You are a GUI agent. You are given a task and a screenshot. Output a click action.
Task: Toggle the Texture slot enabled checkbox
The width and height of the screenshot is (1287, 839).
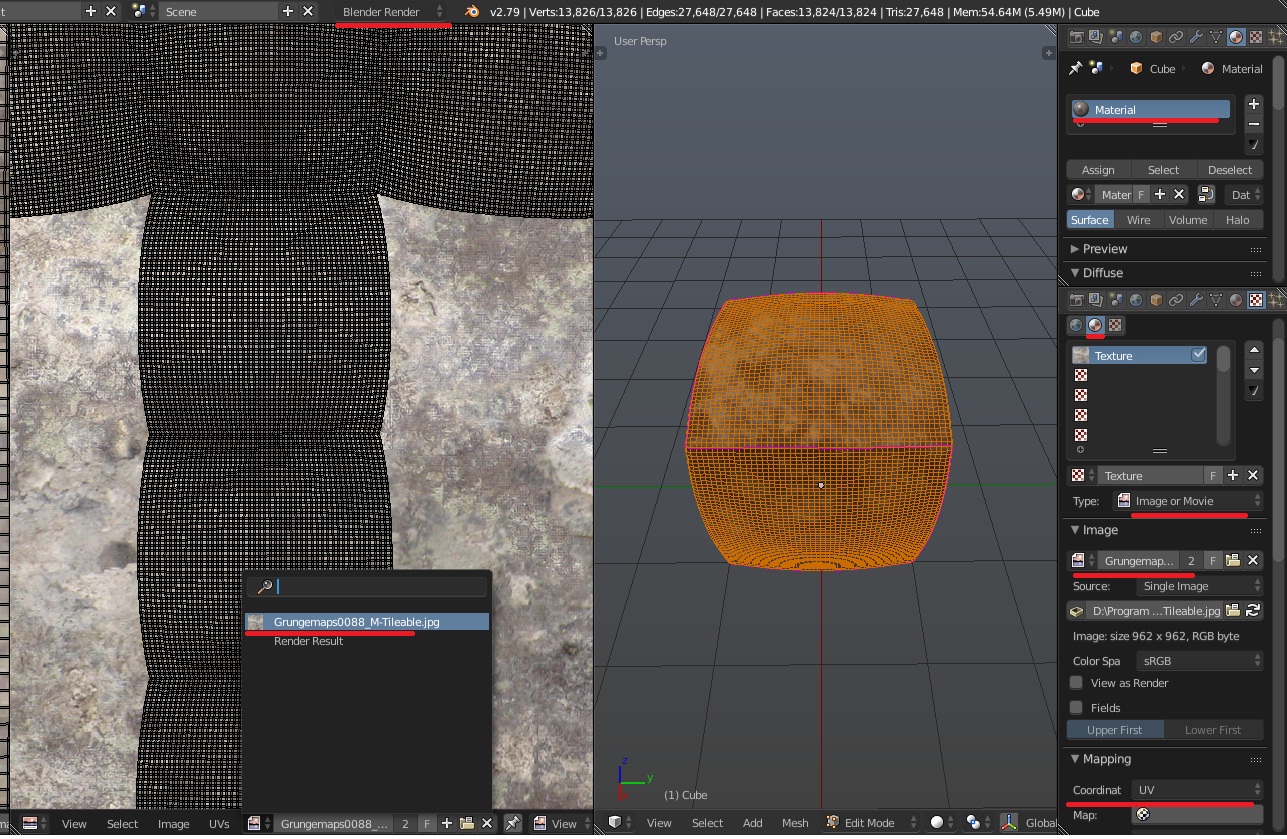(1199, 355)
